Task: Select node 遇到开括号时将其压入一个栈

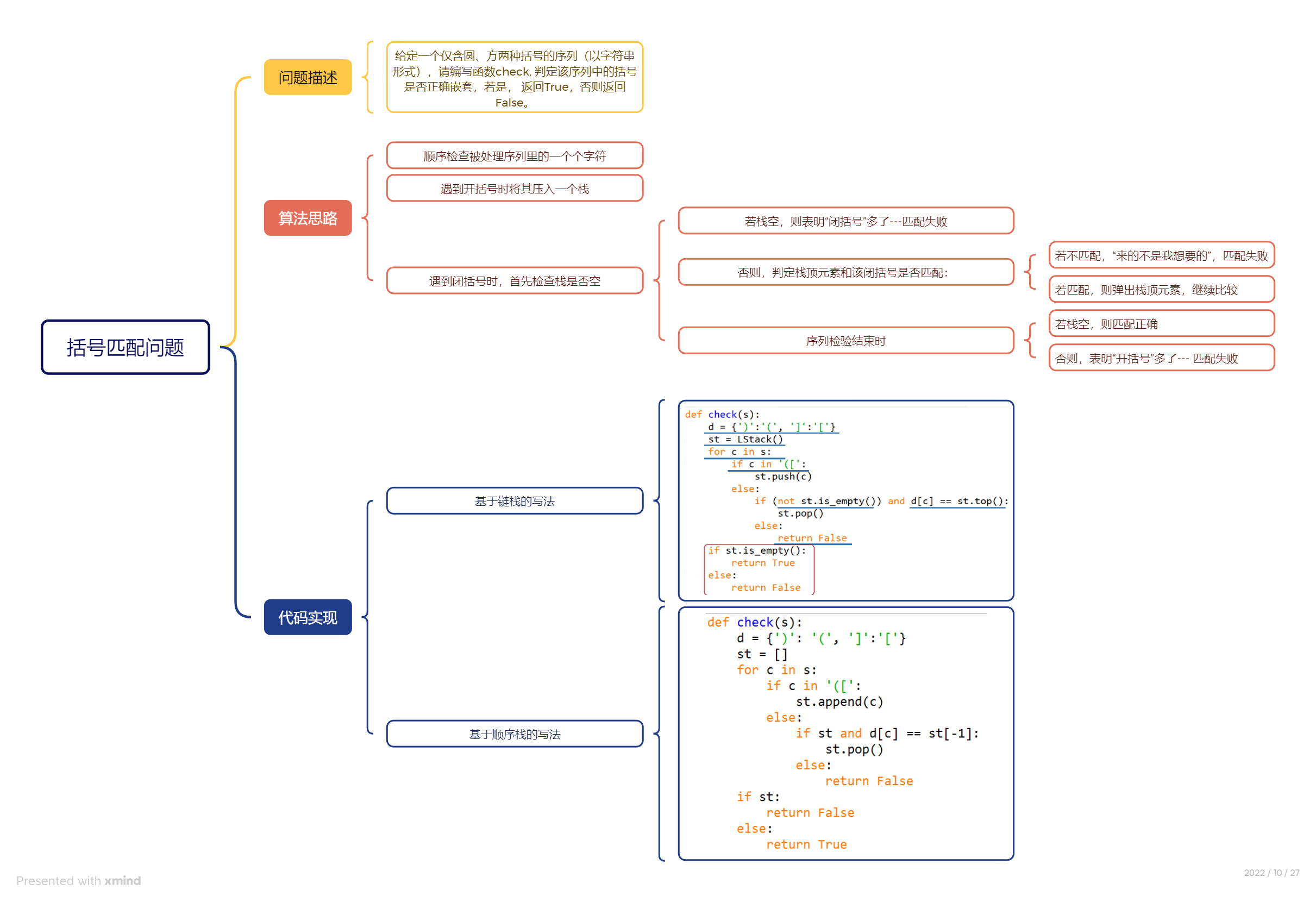Action: pos(514,188)
